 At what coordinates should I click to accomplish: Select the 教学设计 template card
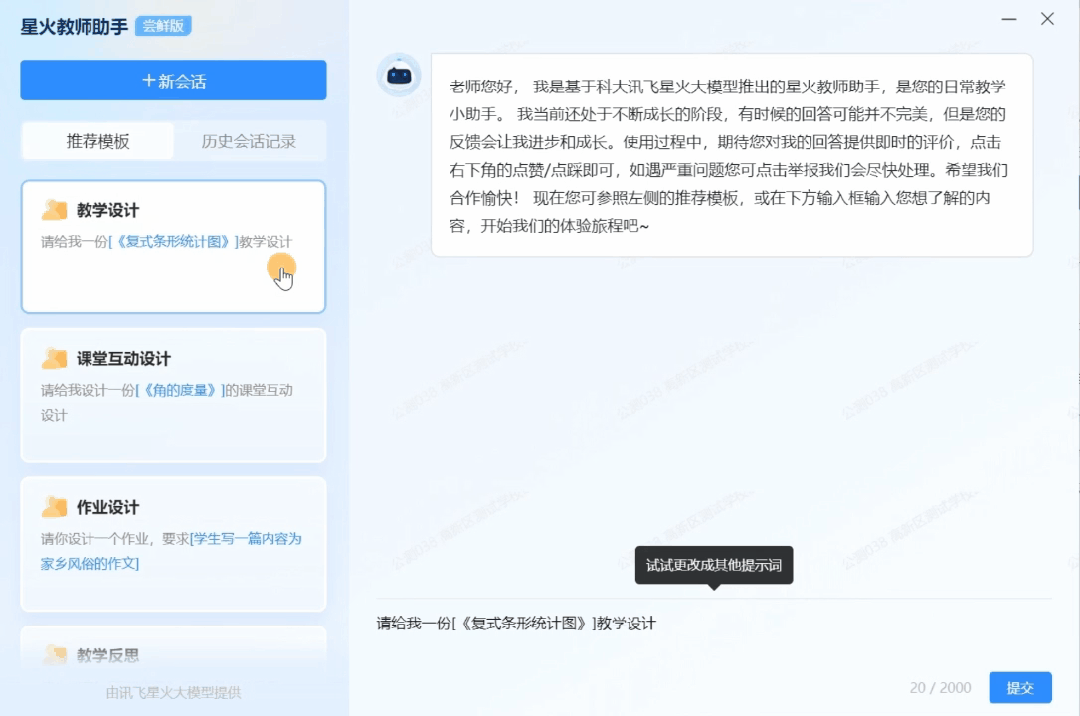pyautogui.click(x=173, y=245)
